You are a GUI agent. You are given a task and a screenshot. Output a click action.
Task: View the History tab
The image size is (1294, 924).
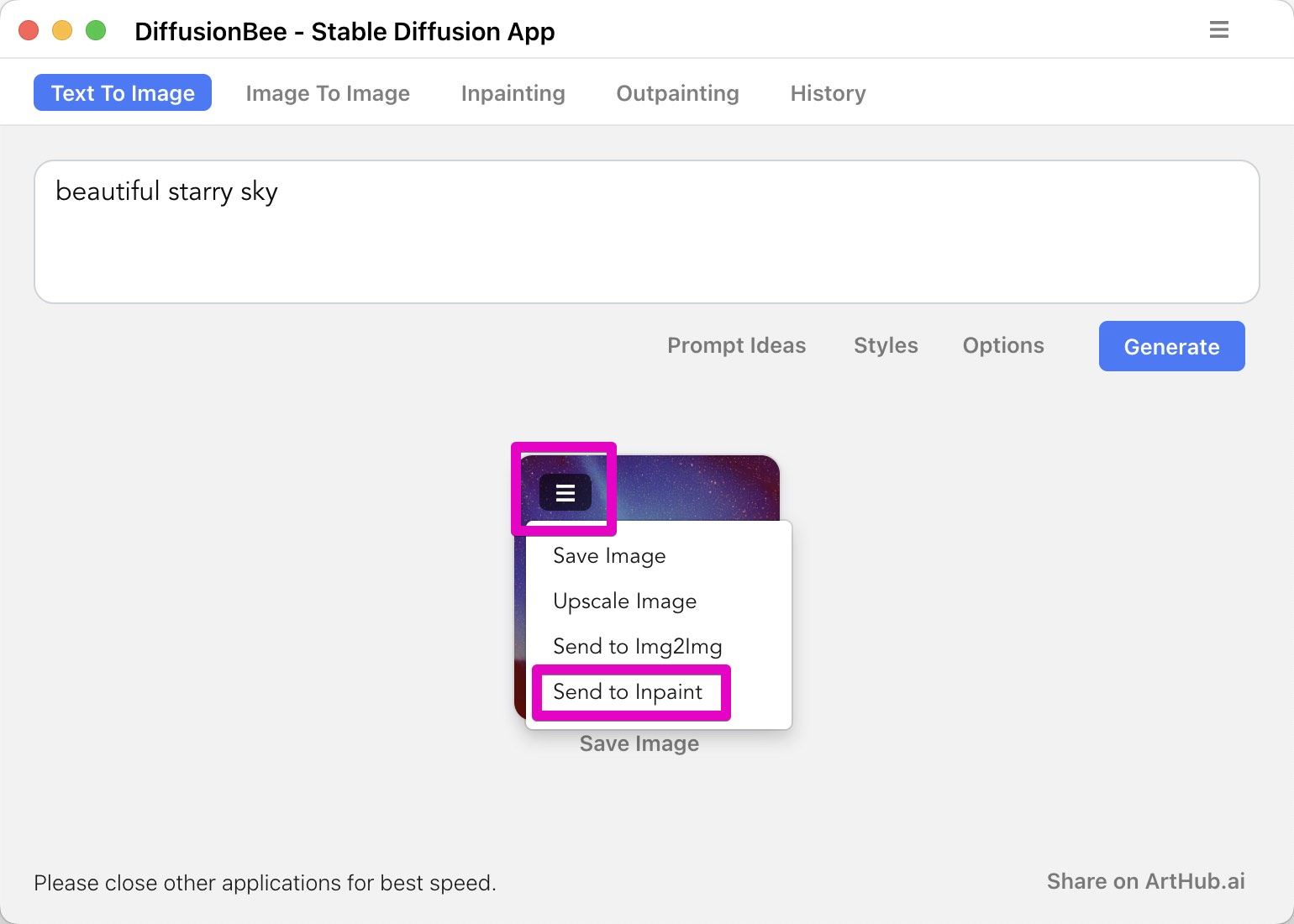tap(828, 93)
